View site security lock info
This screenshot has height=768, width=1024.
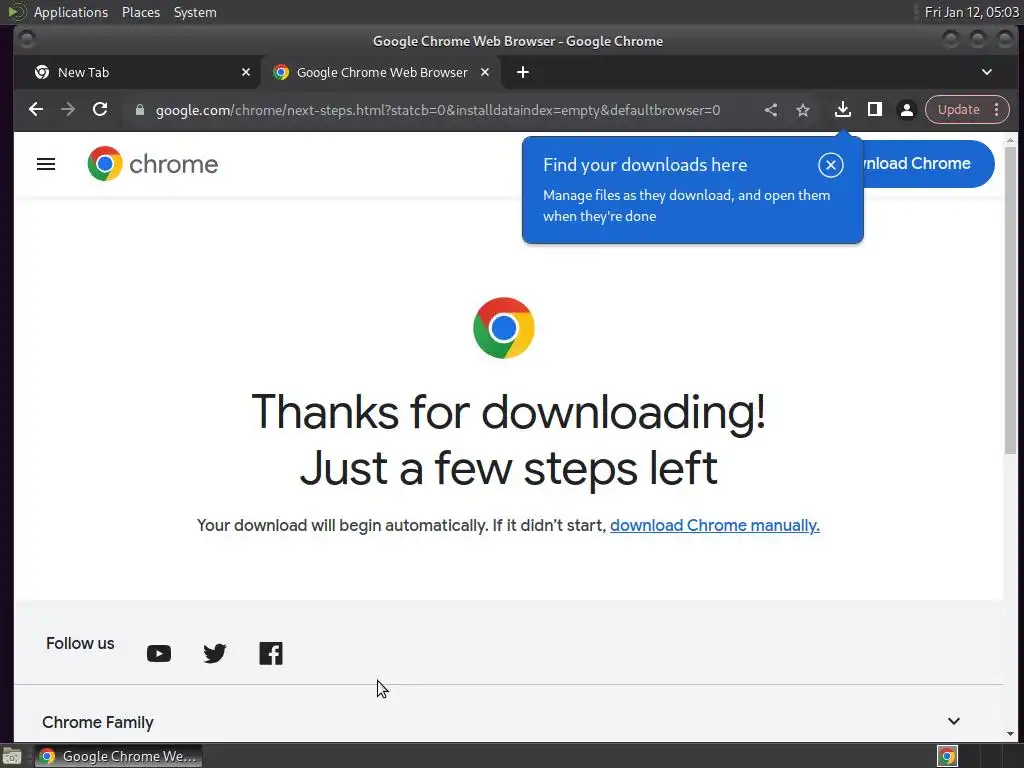click(140, 110)
